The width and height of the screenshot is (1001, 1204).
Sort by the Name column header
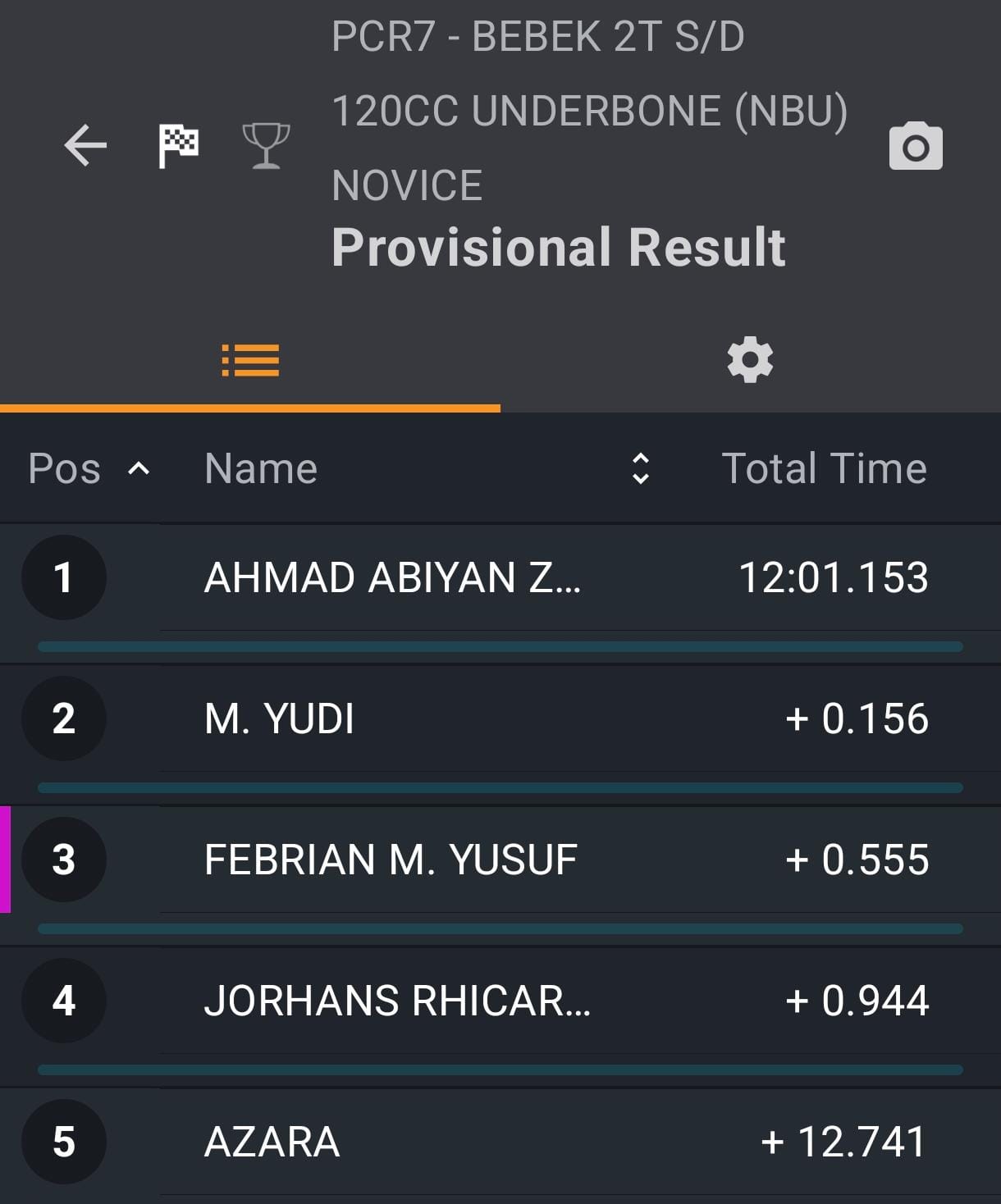pyautogui.click(x=261, y=468)
